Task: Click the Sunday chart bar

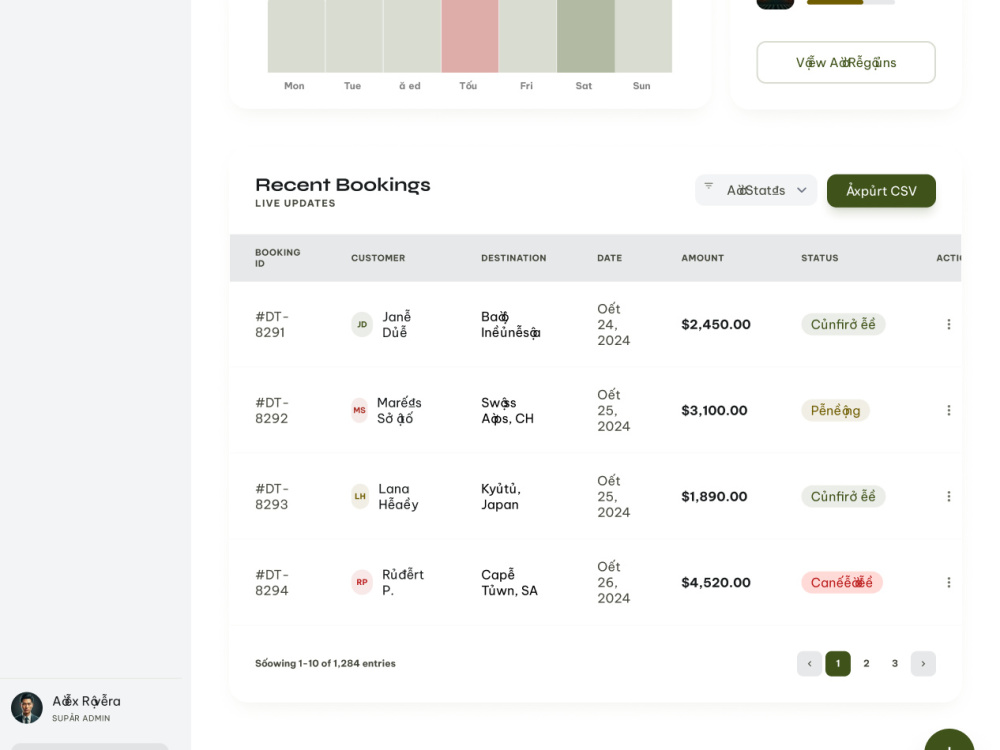Action: (x=643, y=36)
